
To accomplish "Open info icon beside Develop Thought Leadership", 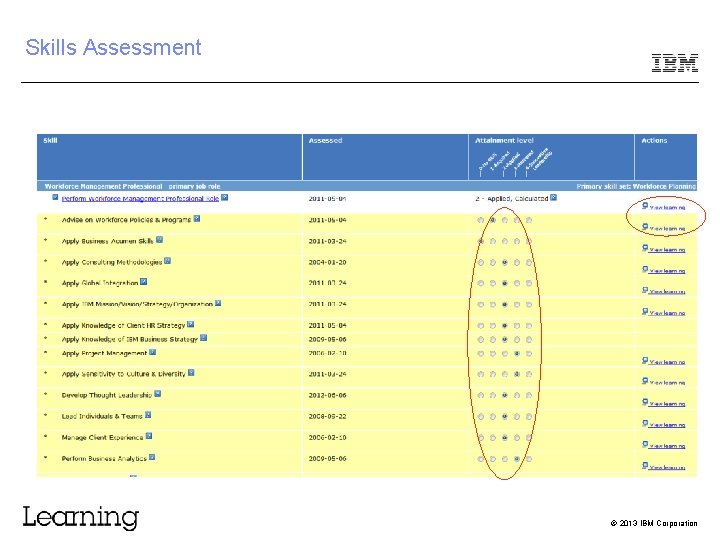I will [158, 394].
